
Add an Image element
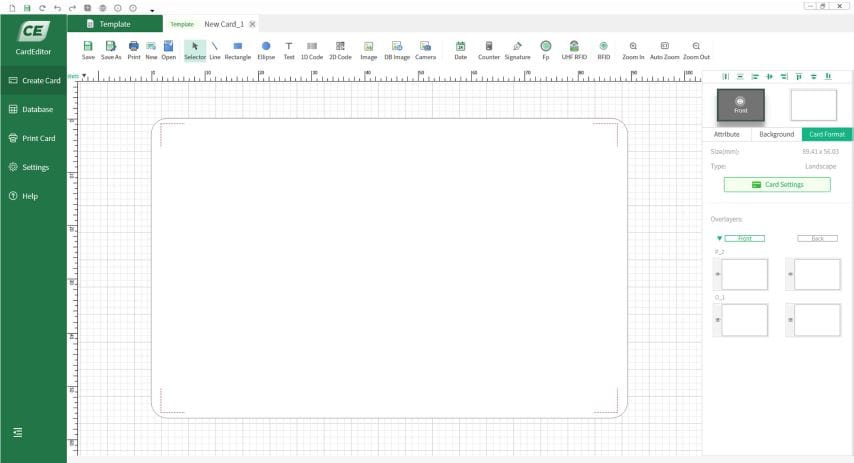click(368, 50)
